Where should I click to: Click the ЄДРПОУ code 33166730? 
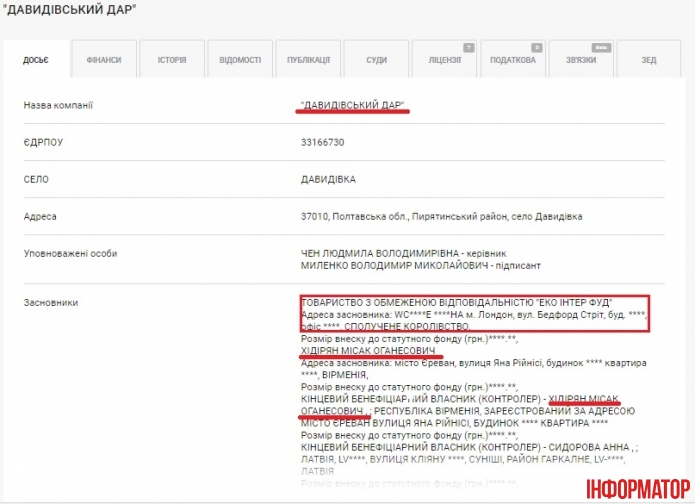click(x=322, y=143)
